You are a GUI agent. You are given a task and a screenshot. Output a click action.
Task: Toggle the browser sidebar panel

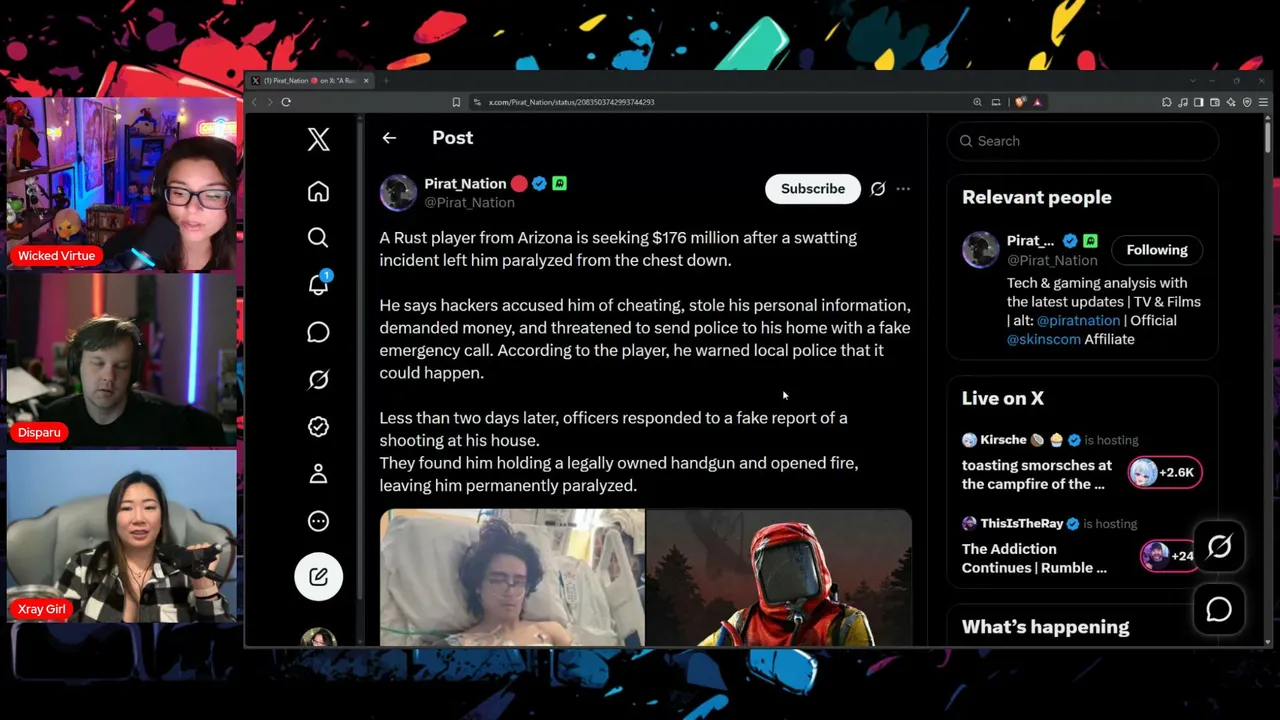pos(1199,102)
